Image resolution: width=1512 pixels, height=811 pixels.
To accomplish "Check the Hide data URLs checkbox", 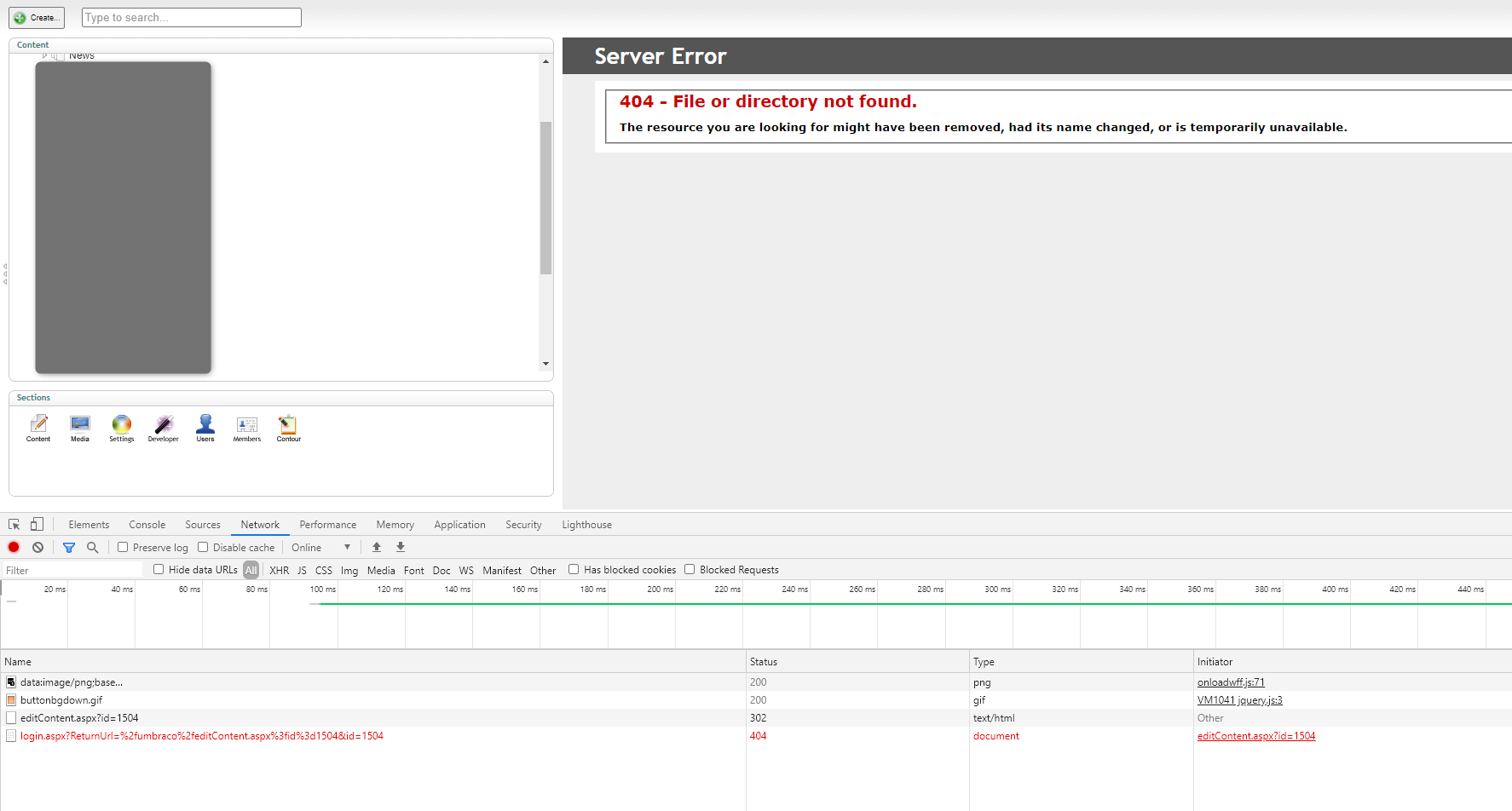I will pos(159,570).
